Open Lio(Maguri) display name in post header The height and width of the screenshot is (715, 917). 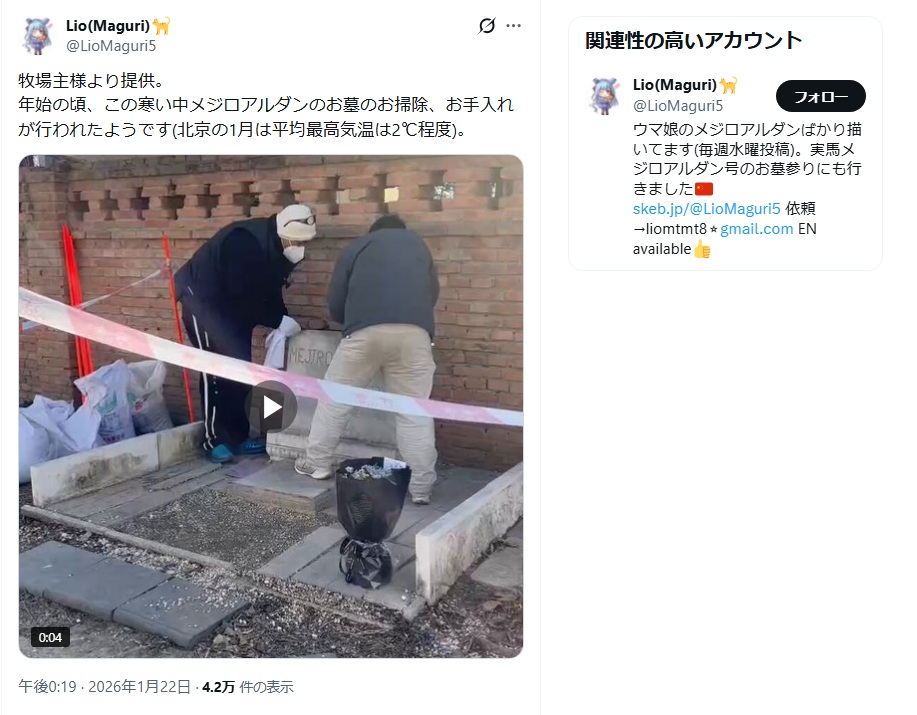pos(108,26)
